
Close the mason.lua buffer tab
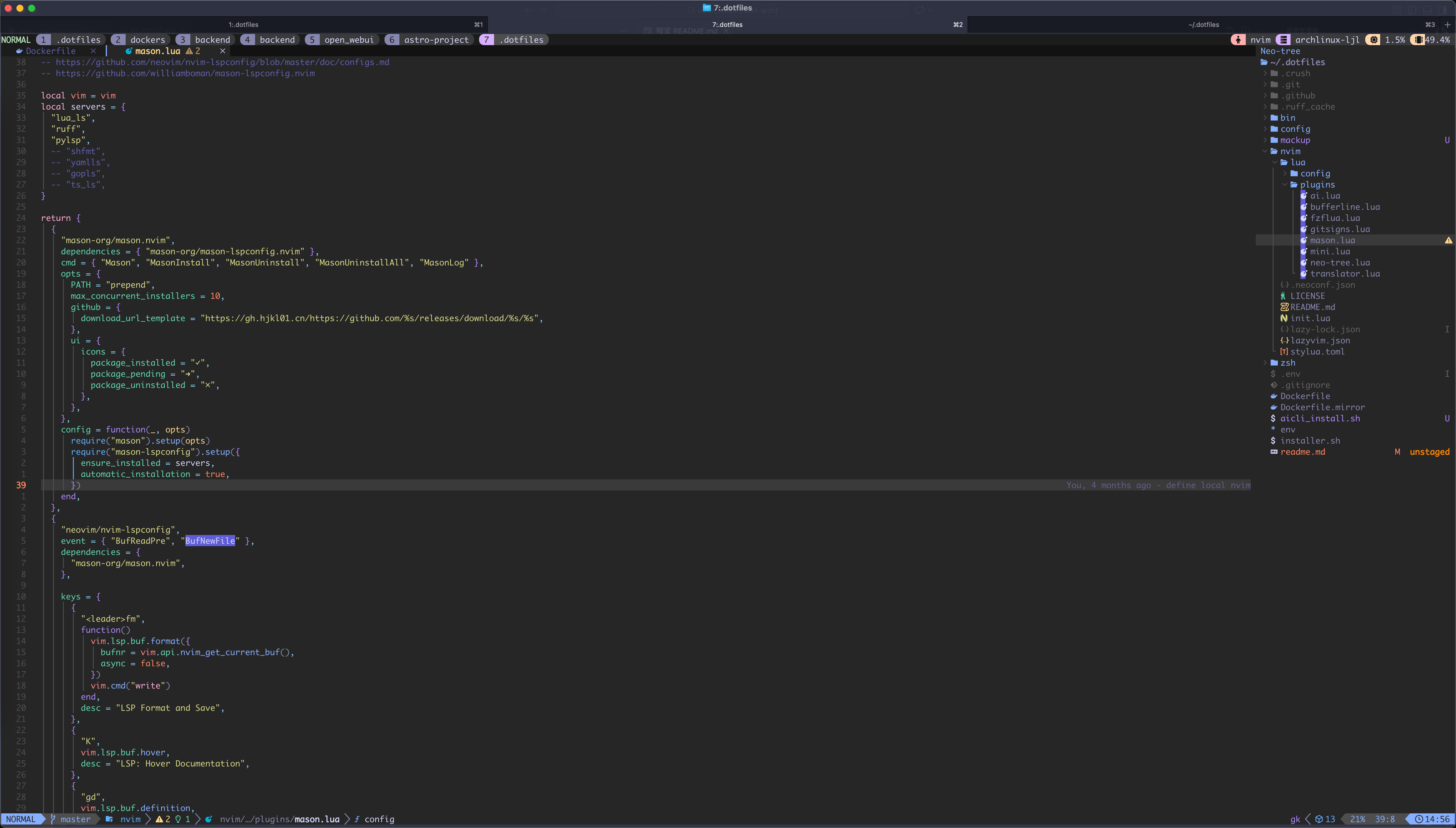(x=223, y=51)
